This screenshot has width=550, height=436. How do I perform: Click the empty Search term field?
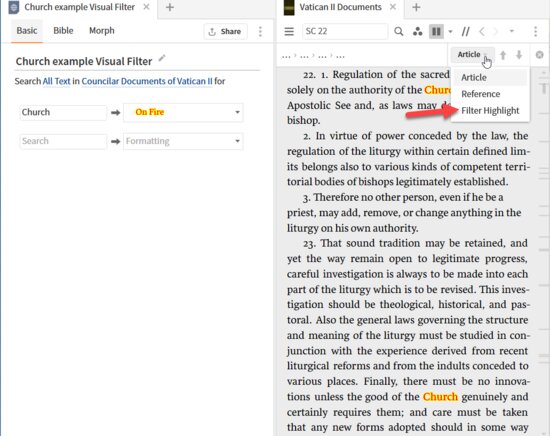(63, 141)
